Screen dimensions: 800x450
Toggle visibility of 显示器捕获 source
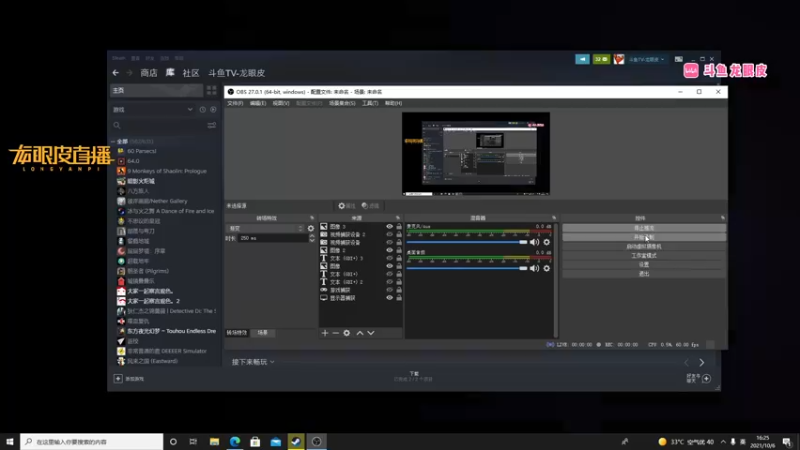389,298
